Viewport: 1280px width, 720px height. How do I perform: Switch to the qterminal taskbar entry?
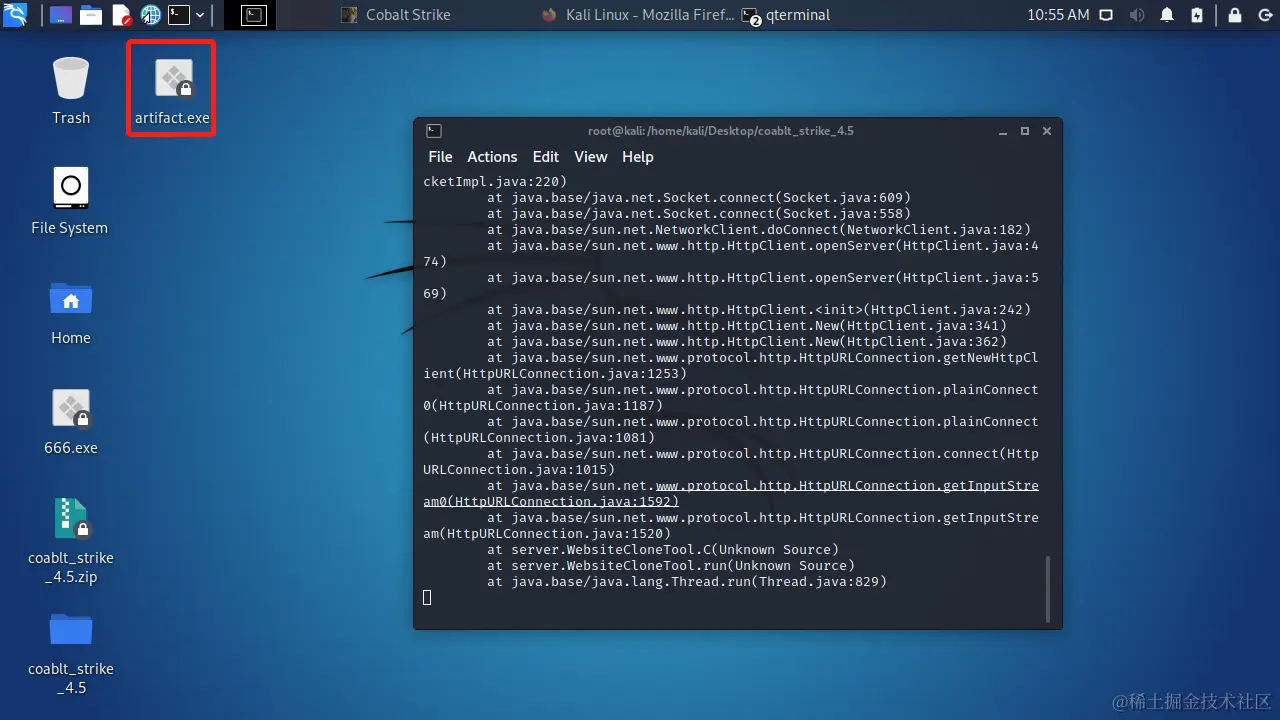786,15
